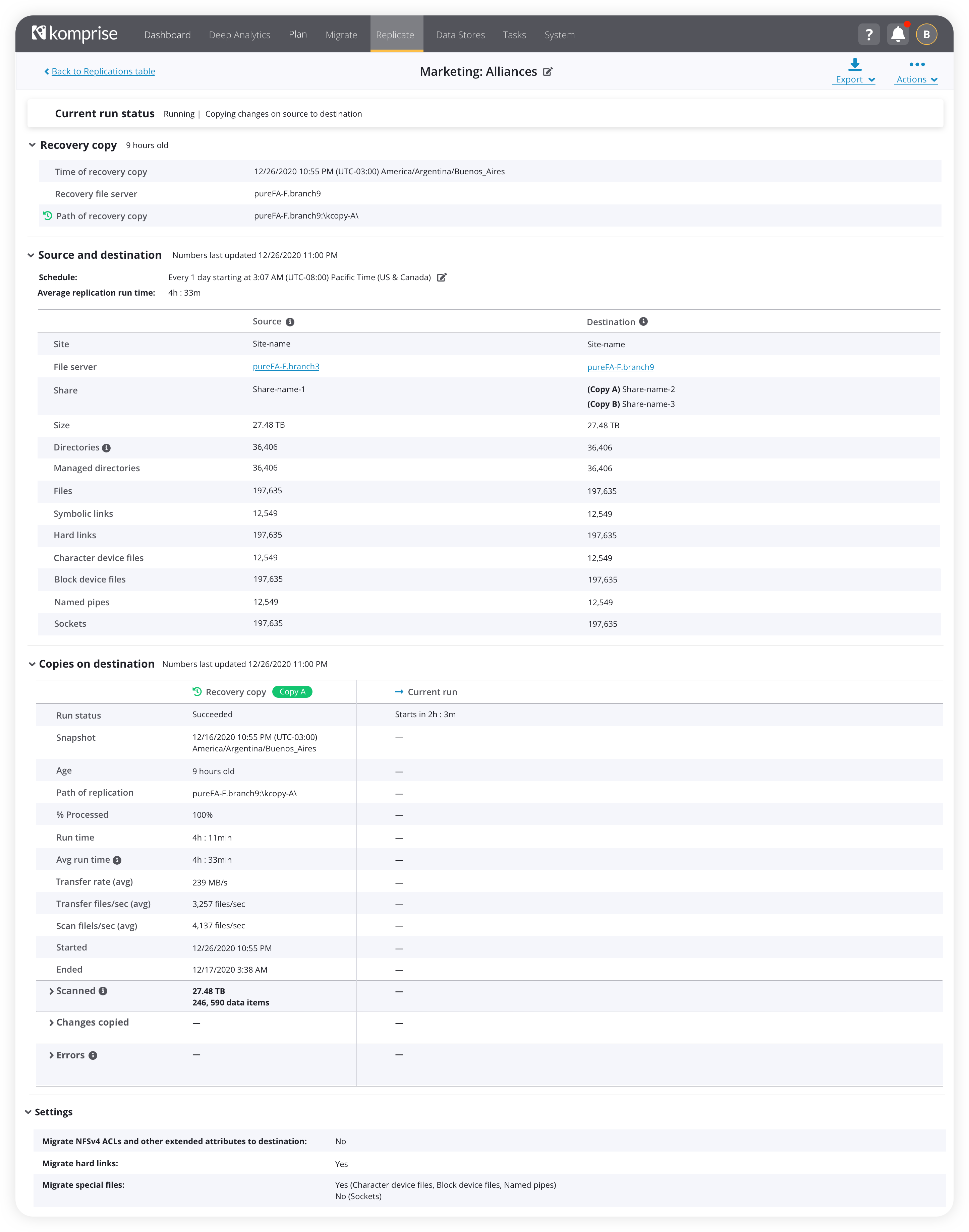Viewport: 969px width, 1232px height.
Task: Switch to the Data Stores tab
Action: (x=460, y=35)
